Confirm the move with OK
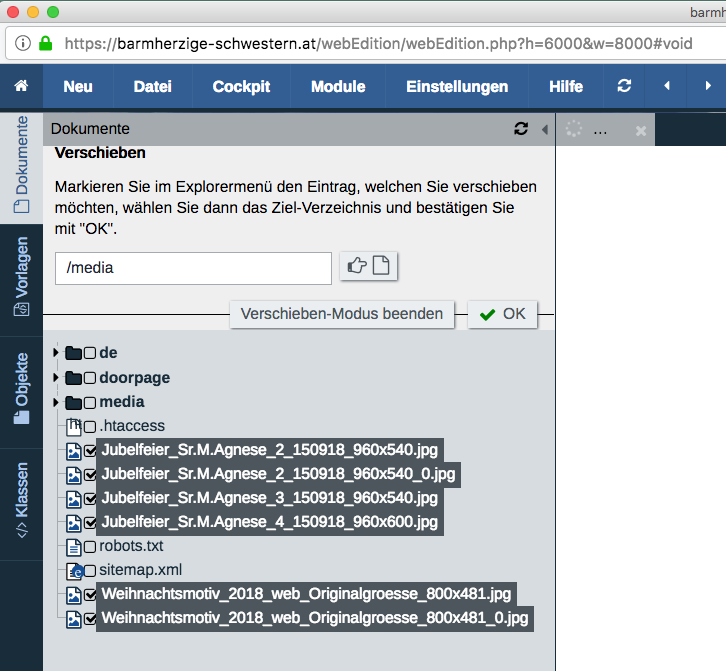This screenshot has width=726, height=671. click(502, 314)
